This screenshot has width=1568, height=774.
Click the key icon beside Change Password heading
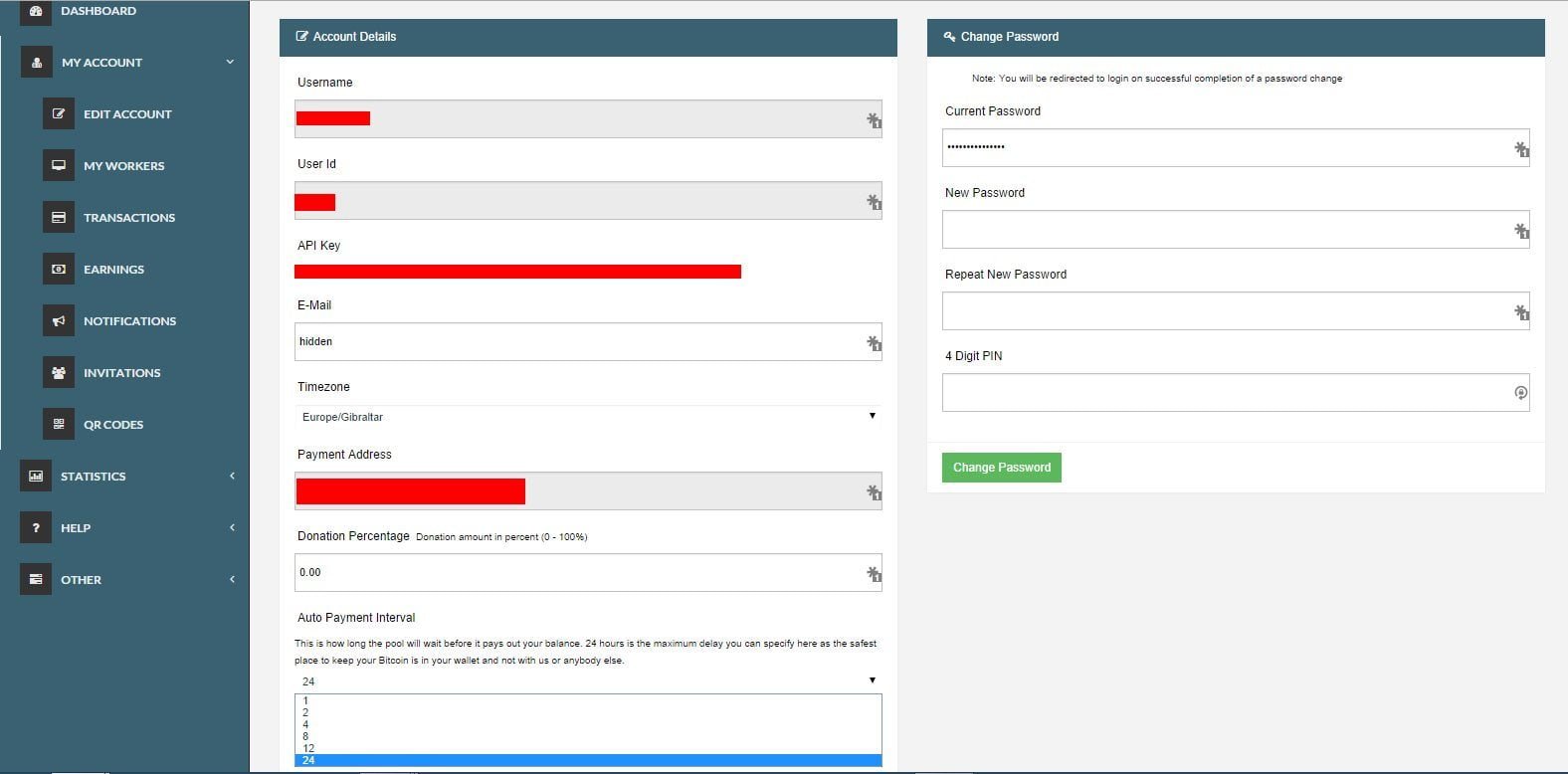949,37
